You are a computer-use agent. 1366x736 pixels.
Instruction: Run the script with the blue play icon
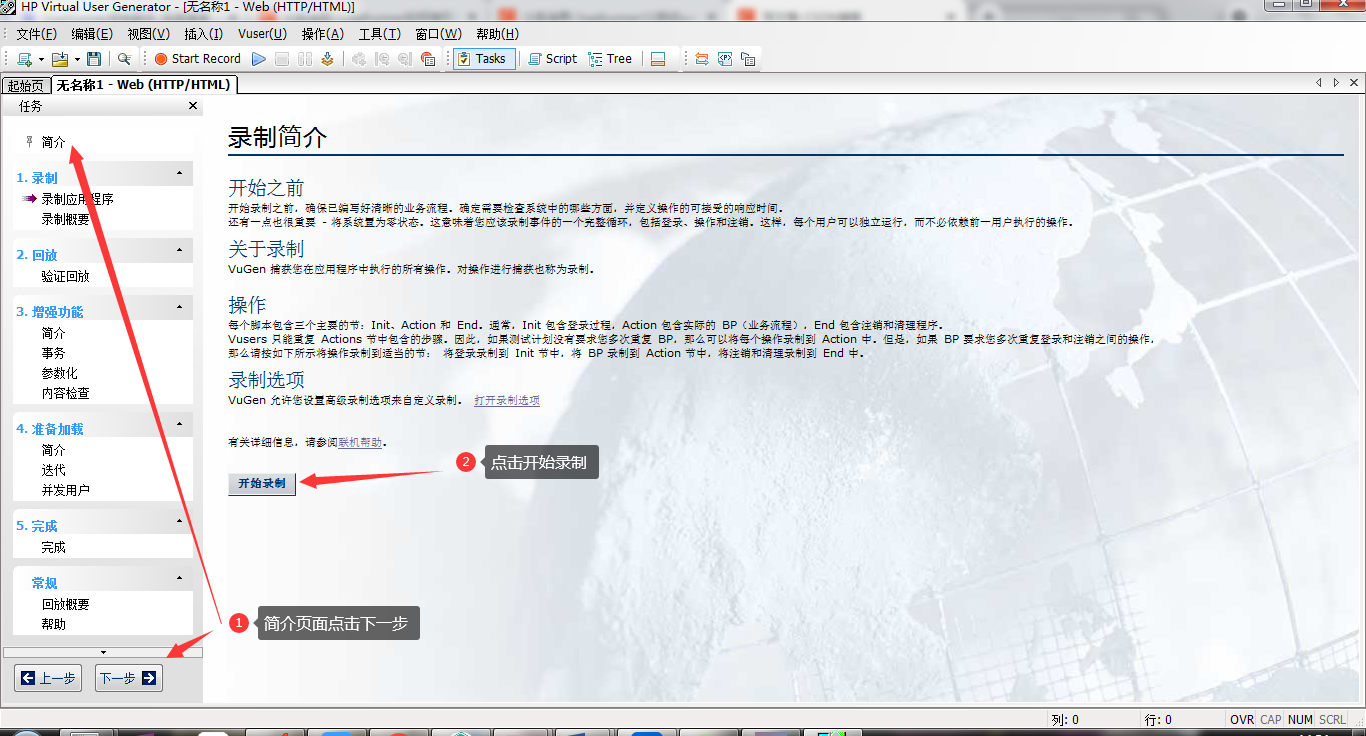(x=259, y=59)
